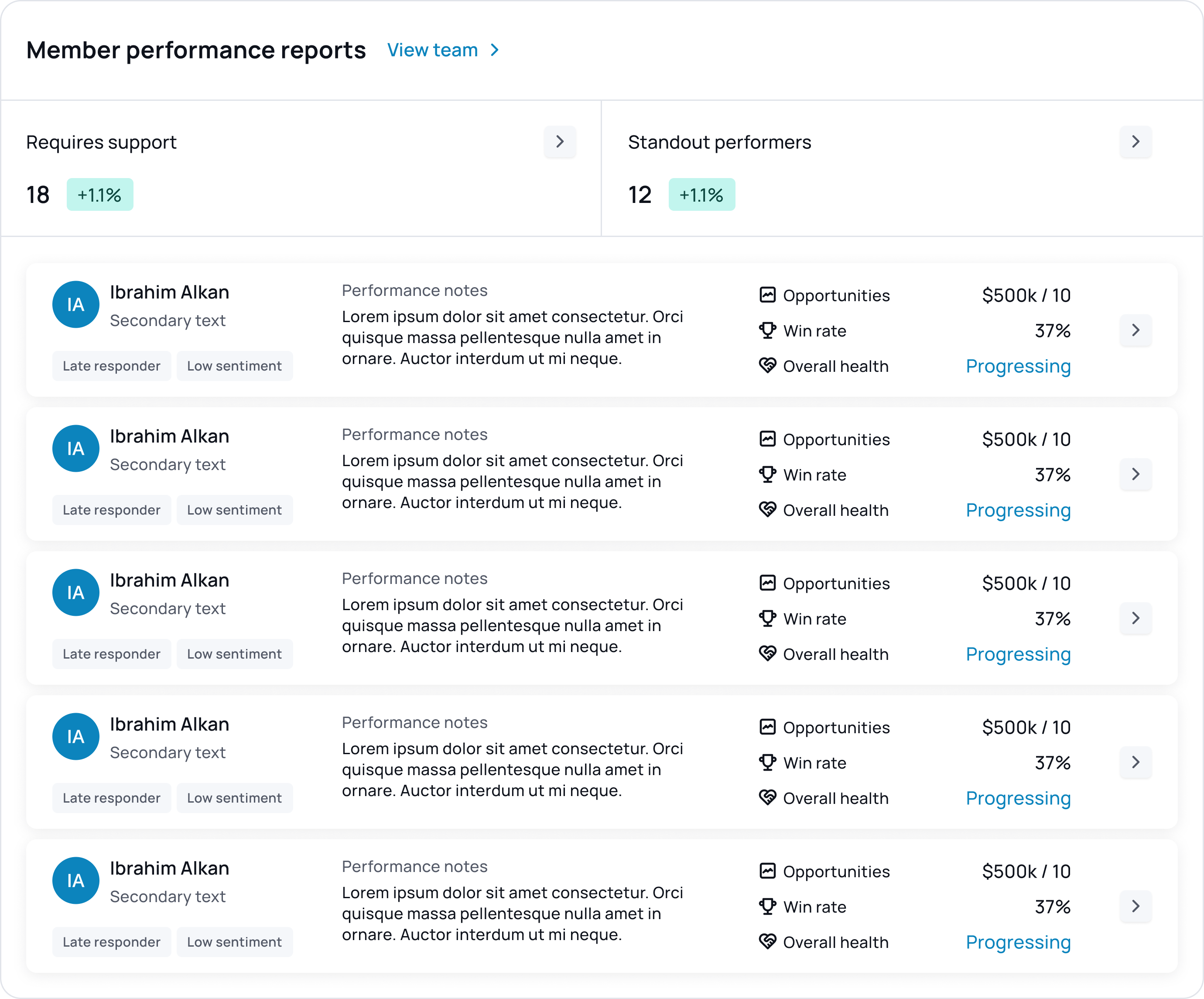Click the Win rate trophy icon in second card

[x=767, y=475]
